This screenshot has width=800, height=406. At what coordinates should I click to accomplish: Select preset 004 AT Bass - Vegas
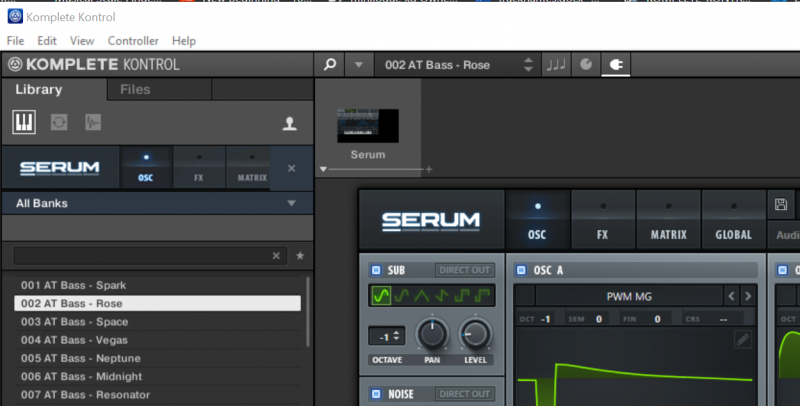(x=157, y=340)
